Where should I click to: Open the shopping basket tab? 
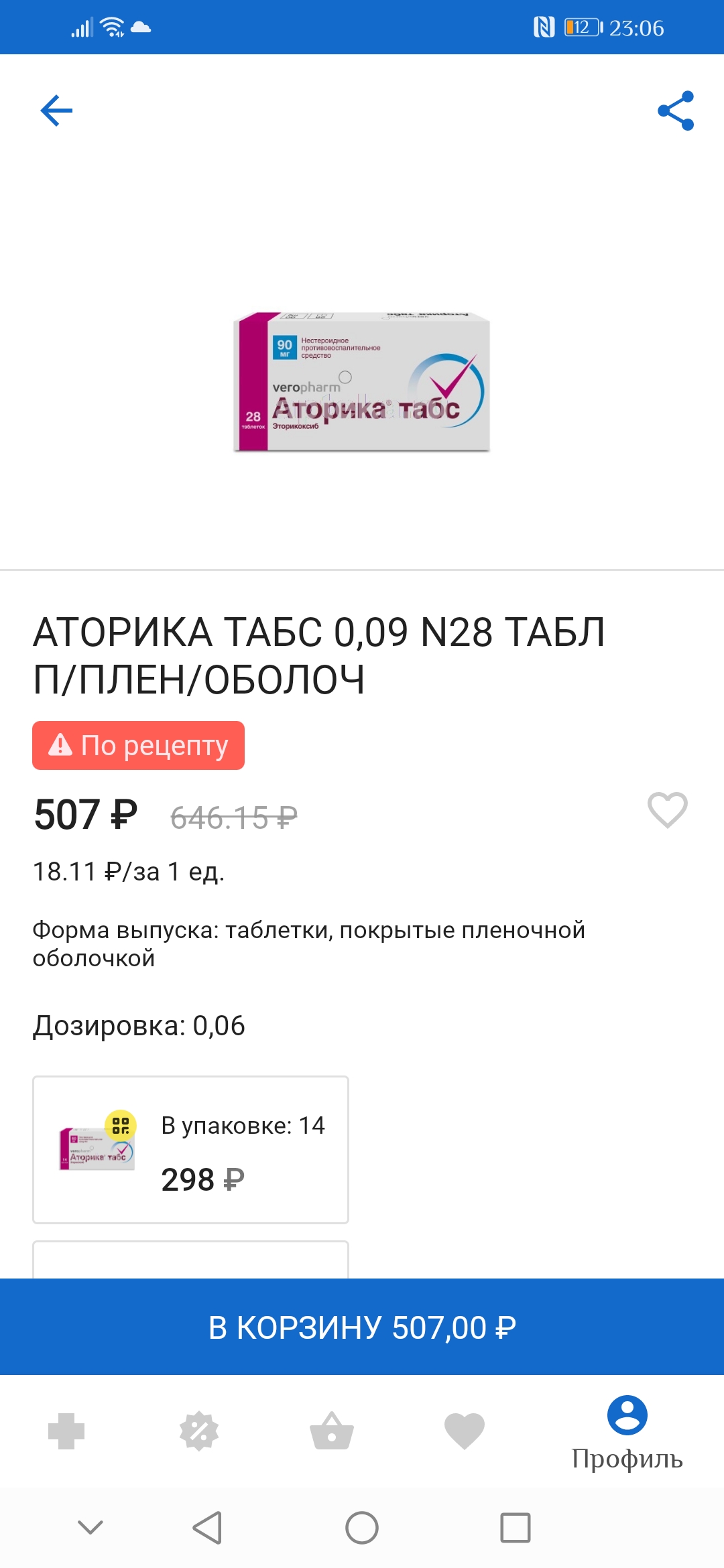click(x=332, y=1431)
